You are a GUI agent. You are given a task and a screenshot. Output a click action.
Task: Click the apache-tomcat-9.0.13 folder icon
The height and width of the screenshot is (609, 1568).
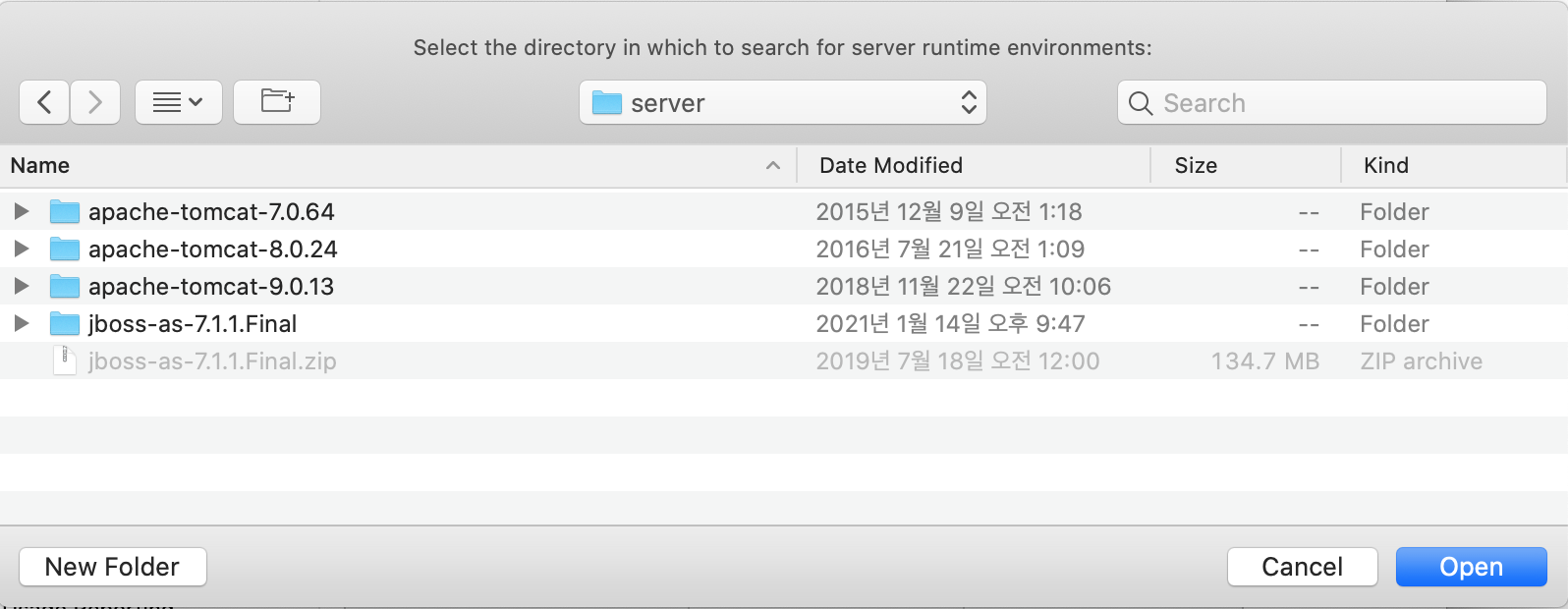65,286
